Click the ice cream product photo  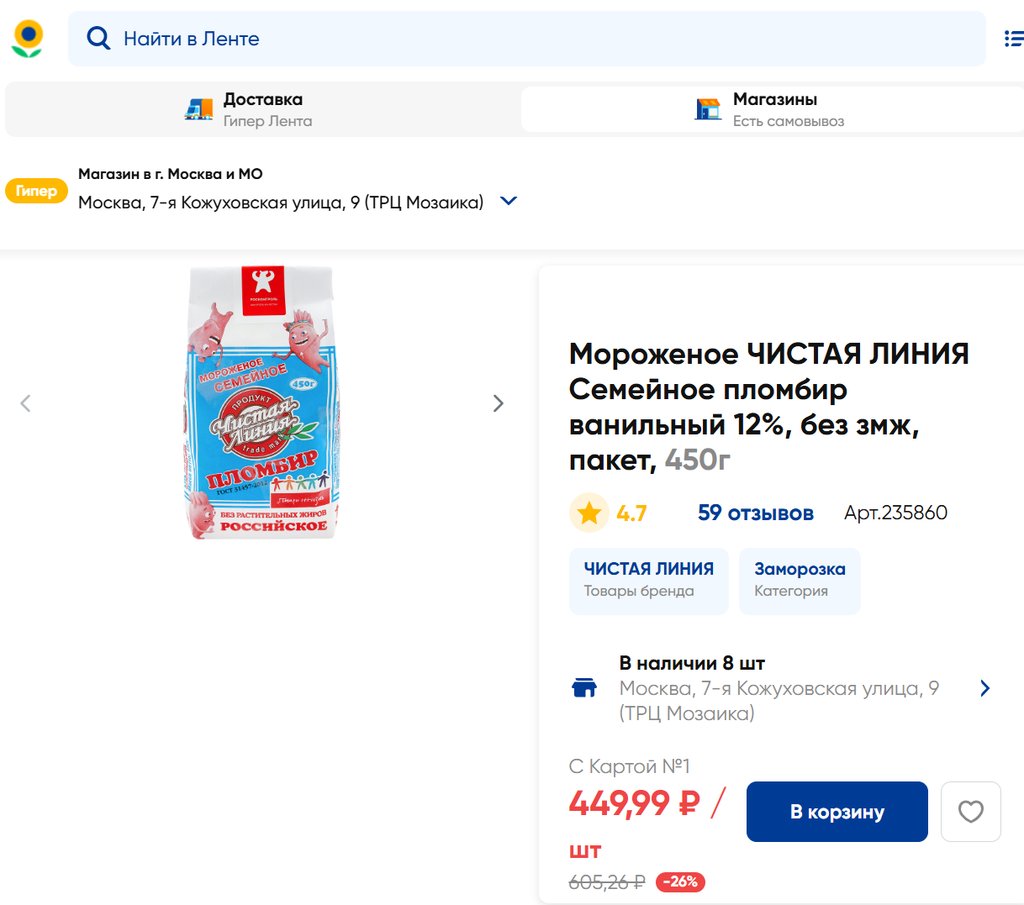click(x=262, y=403)
